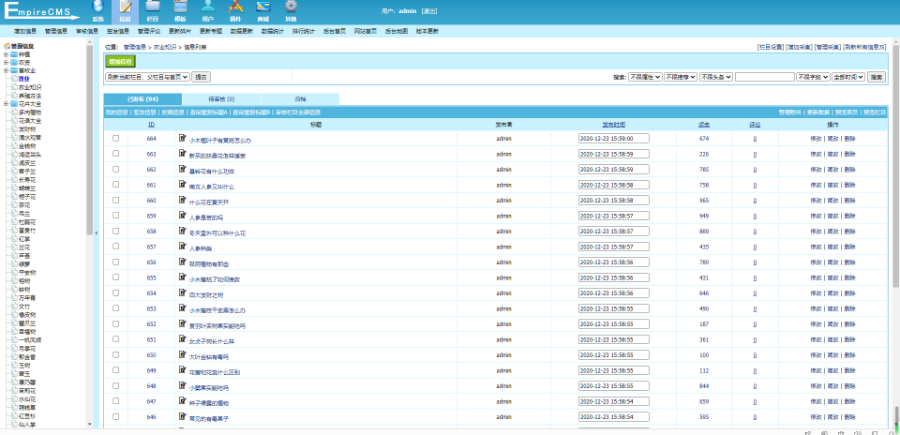This screenshot has height=435, width=900.
Task: Open the 刷新当前栏目 refresh dropdown
Action: pos(148,76)
